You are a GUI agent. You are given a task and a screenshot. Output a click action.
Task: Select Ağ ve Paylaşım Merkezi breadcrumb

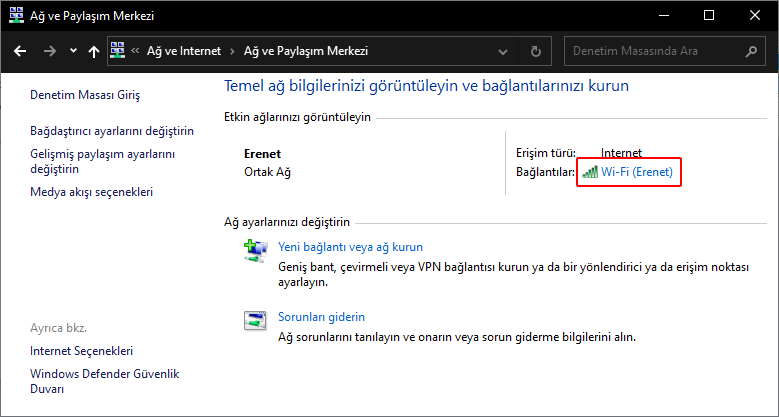(x=307, y=51)
